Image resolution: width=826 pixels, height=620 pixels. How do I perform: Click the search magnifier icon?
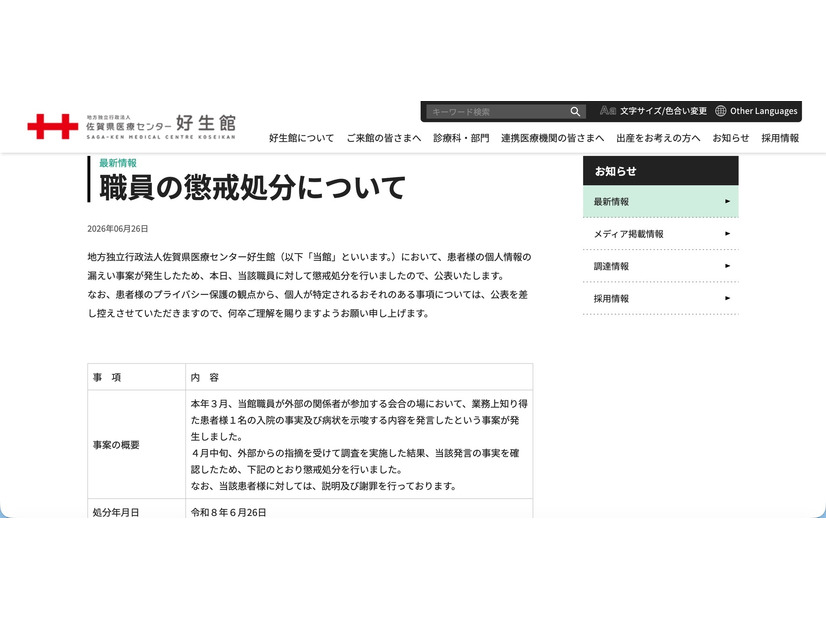(x=575, y=112)
